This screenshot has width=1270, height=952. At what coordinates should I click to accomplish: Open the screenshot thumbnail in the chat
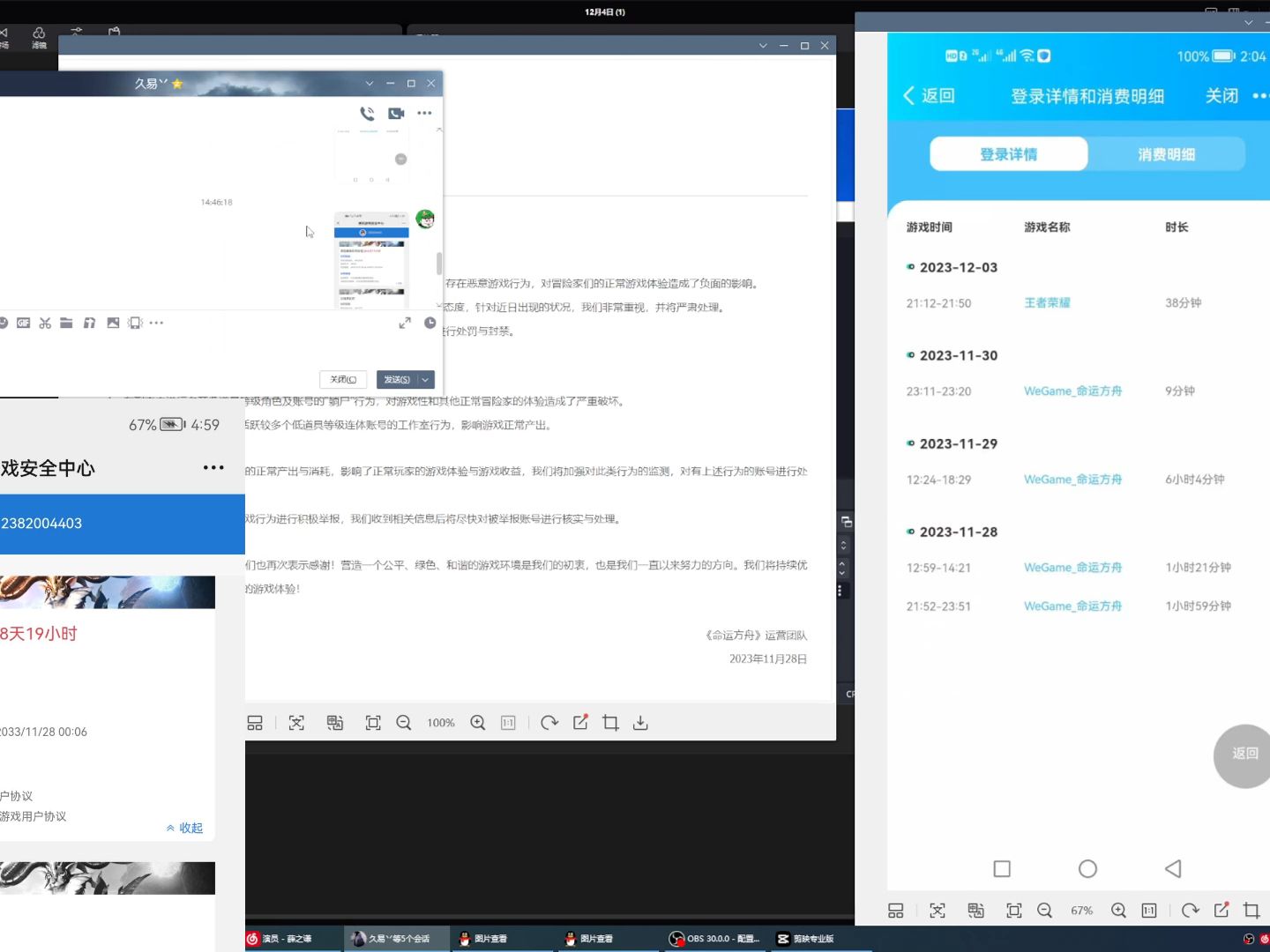click(371, 259)
